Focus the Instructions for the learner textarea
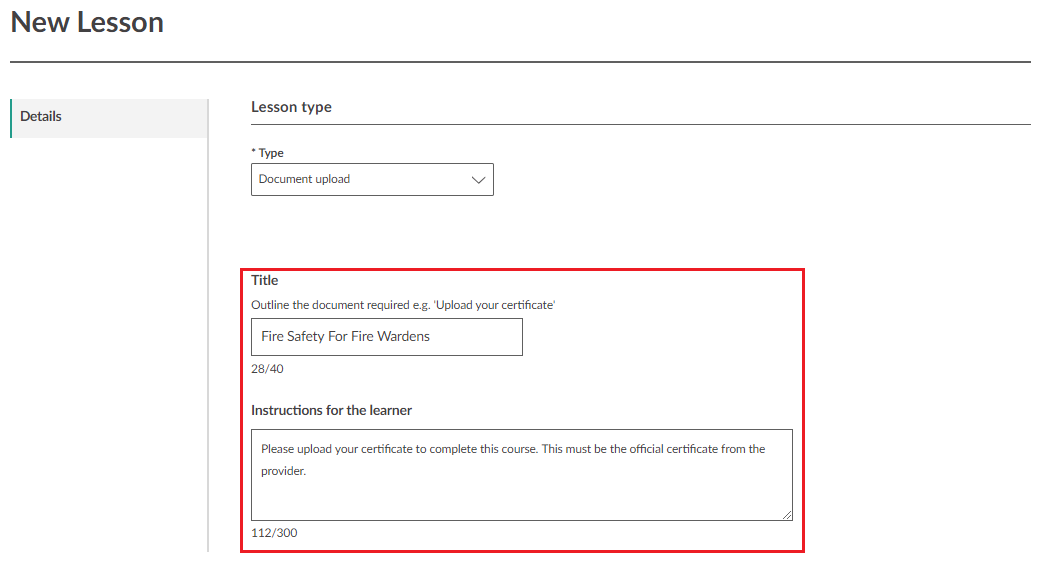The height and width of the screenshot is (573, 1056). click(x=521, y=490)
